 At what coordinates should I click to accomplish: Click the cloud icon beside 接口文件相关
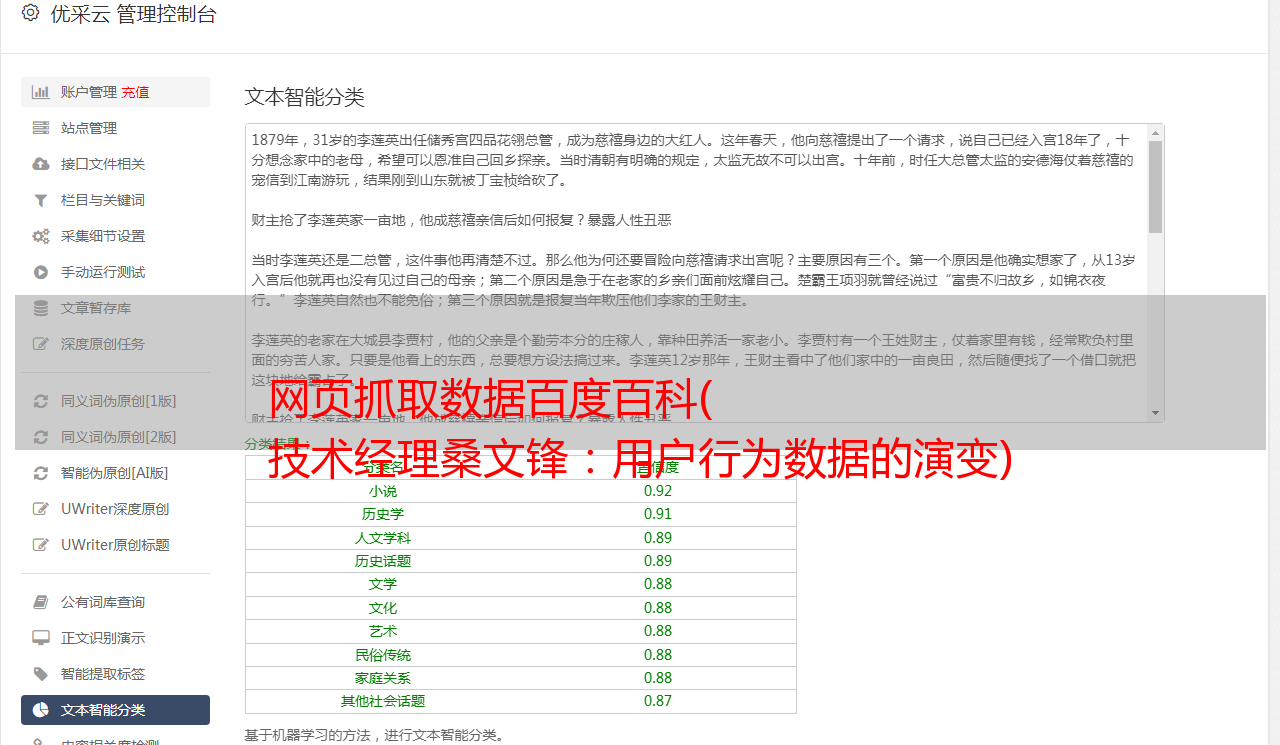pos(41,164)
